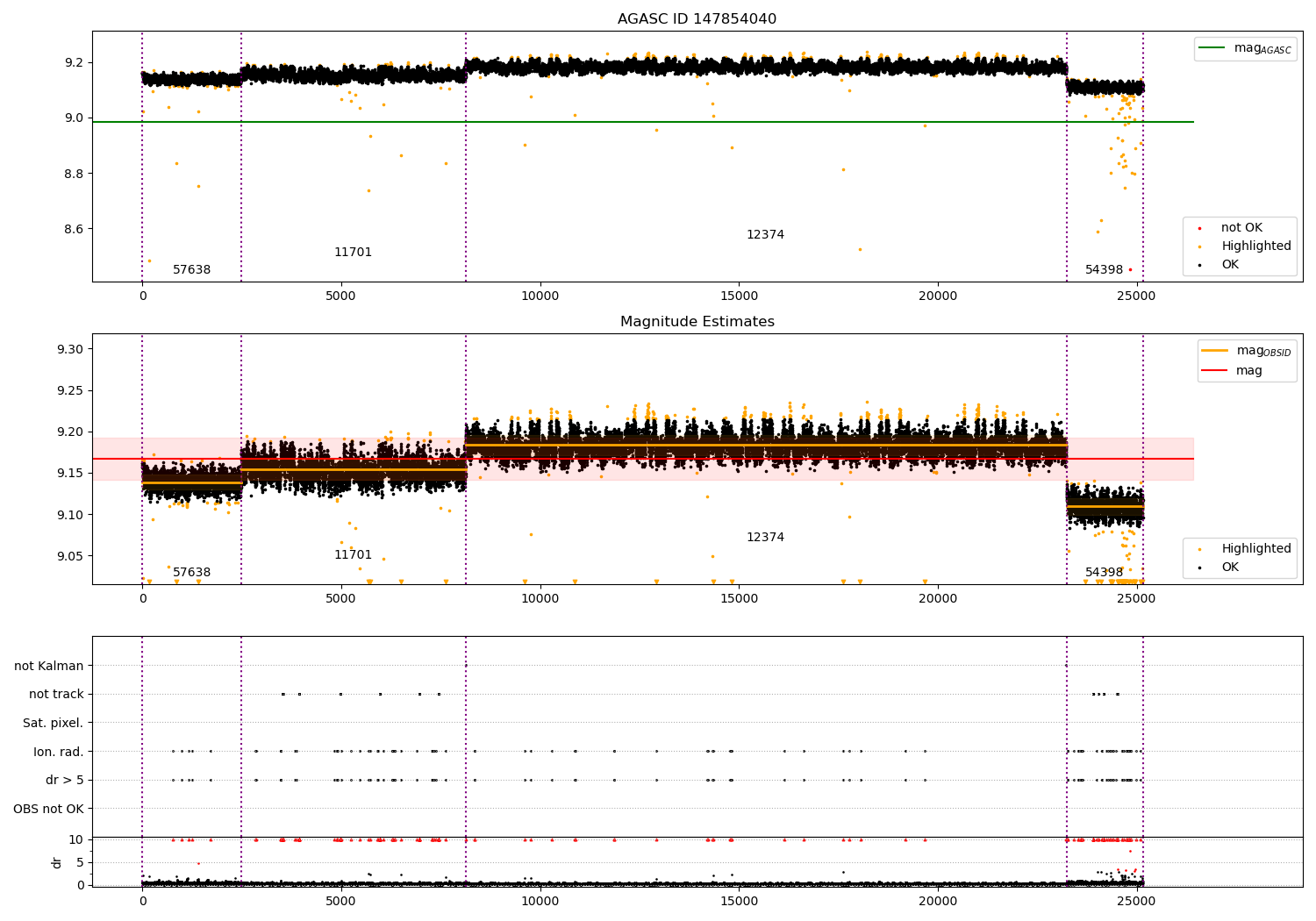Click x-tick 10000 under the middle plot

coord(540,598)
